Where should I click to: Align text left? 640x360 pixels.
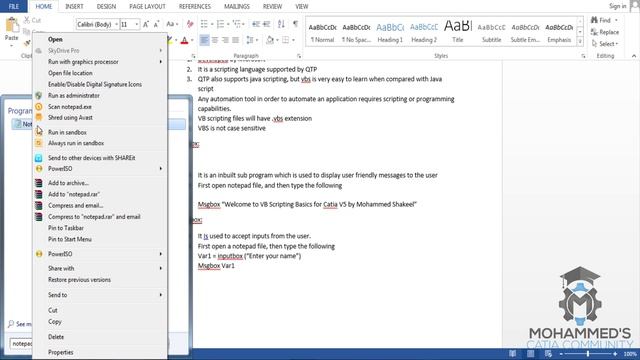tap(204, 40)
